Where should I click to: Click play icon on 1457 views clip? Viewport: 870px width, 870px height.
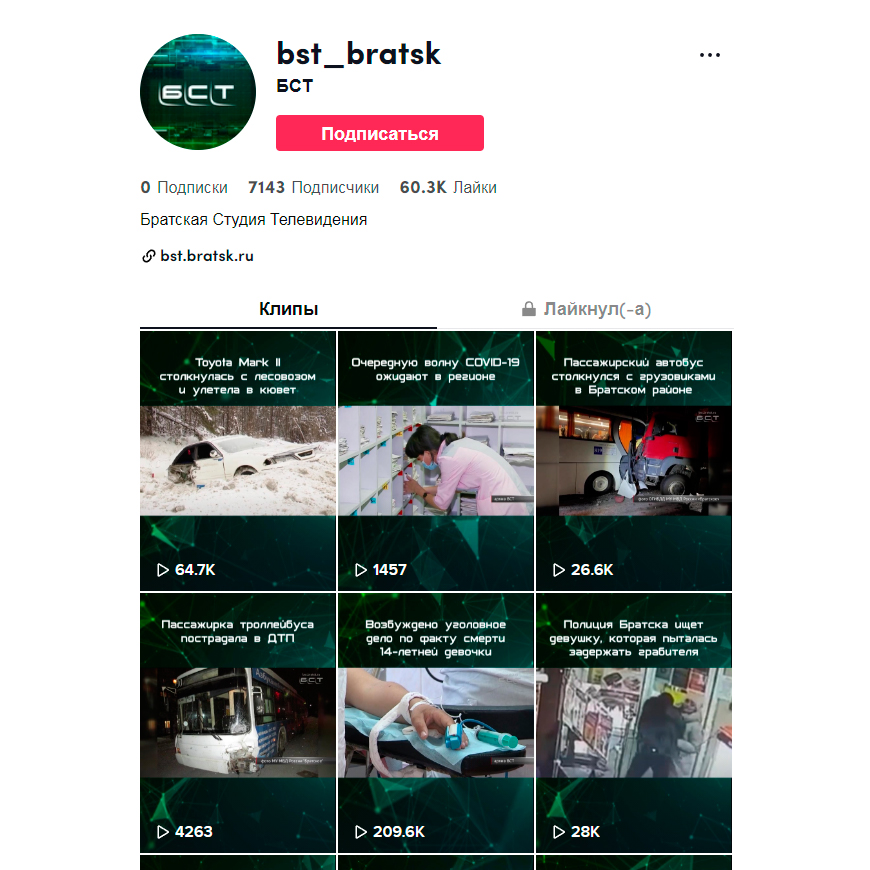[x=361, y=570]
